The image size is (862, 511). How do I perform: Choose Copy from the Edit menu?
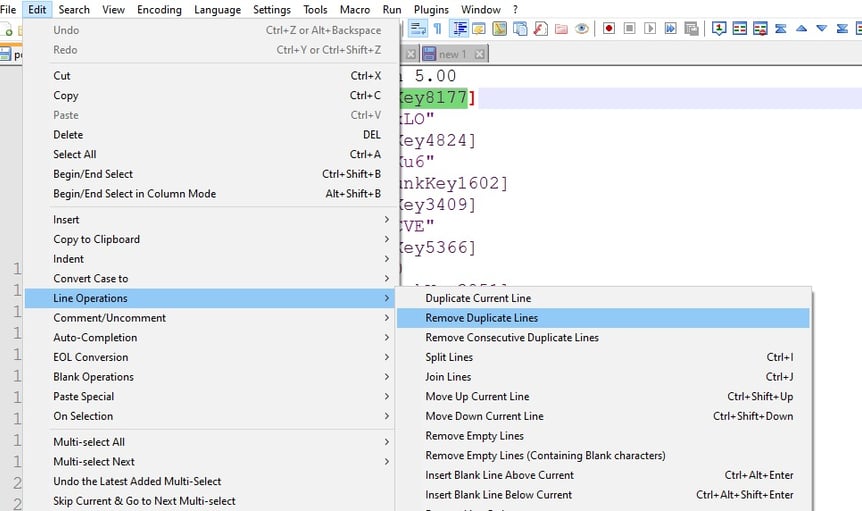tap(210, 96)
